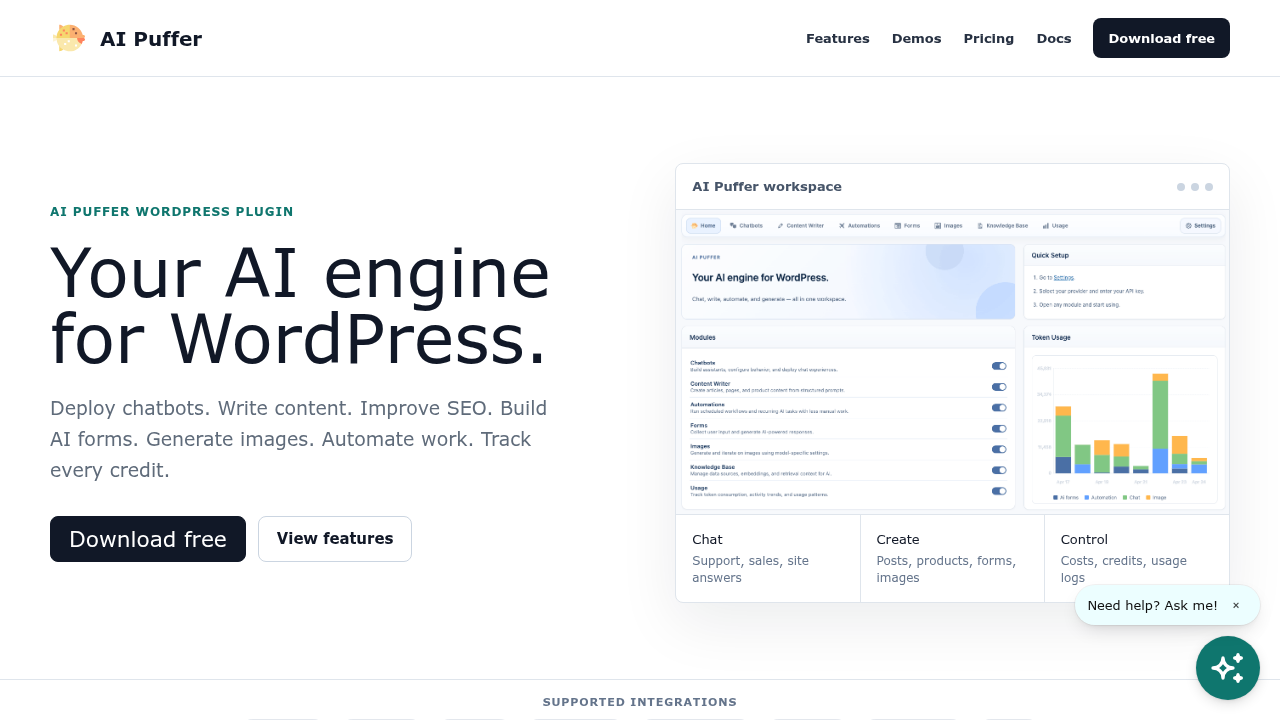Screen dimensions: 1280x720
Task: Switch to the Forms tab in preview
Action: [x=907, y=226]
